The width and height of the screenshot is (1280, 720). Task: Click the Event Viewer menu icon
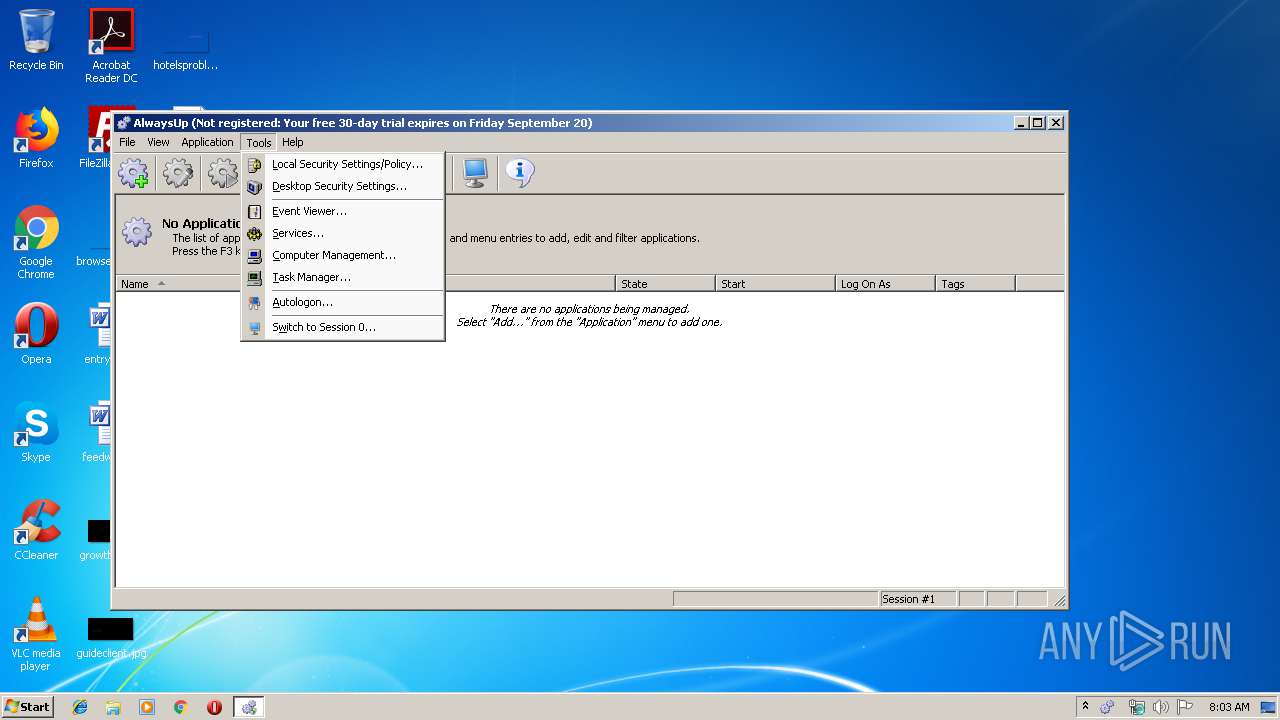tap(255, 211)
